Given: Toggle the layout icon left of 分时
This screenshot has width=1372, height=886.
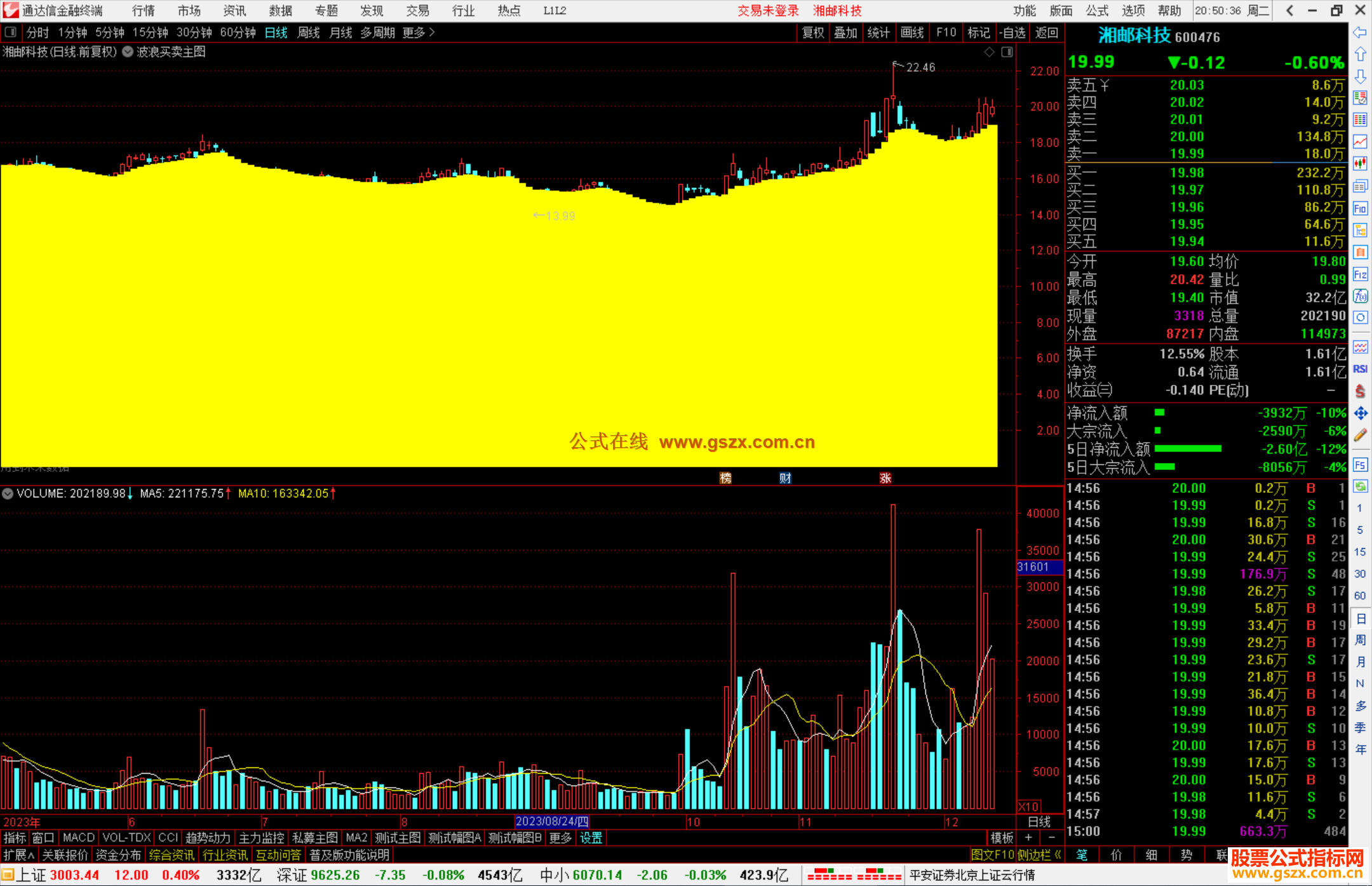Looking at the screenshot, I should pyautogui.click(x=11, y=32).
